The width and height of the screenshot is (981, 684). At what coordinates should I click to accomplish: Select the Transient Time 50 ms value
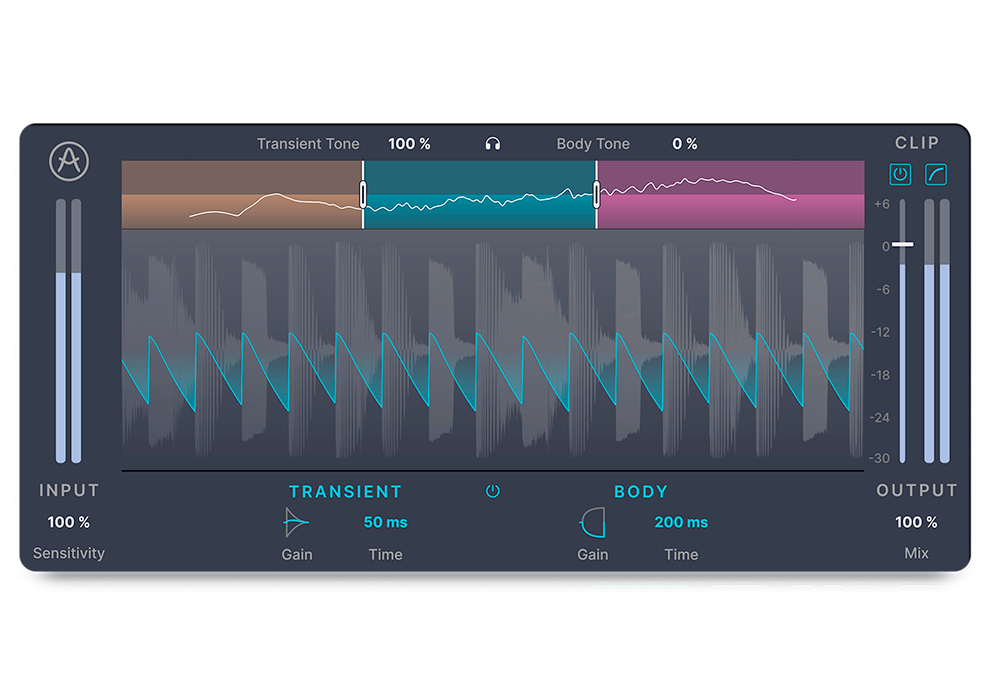[384, 522]
